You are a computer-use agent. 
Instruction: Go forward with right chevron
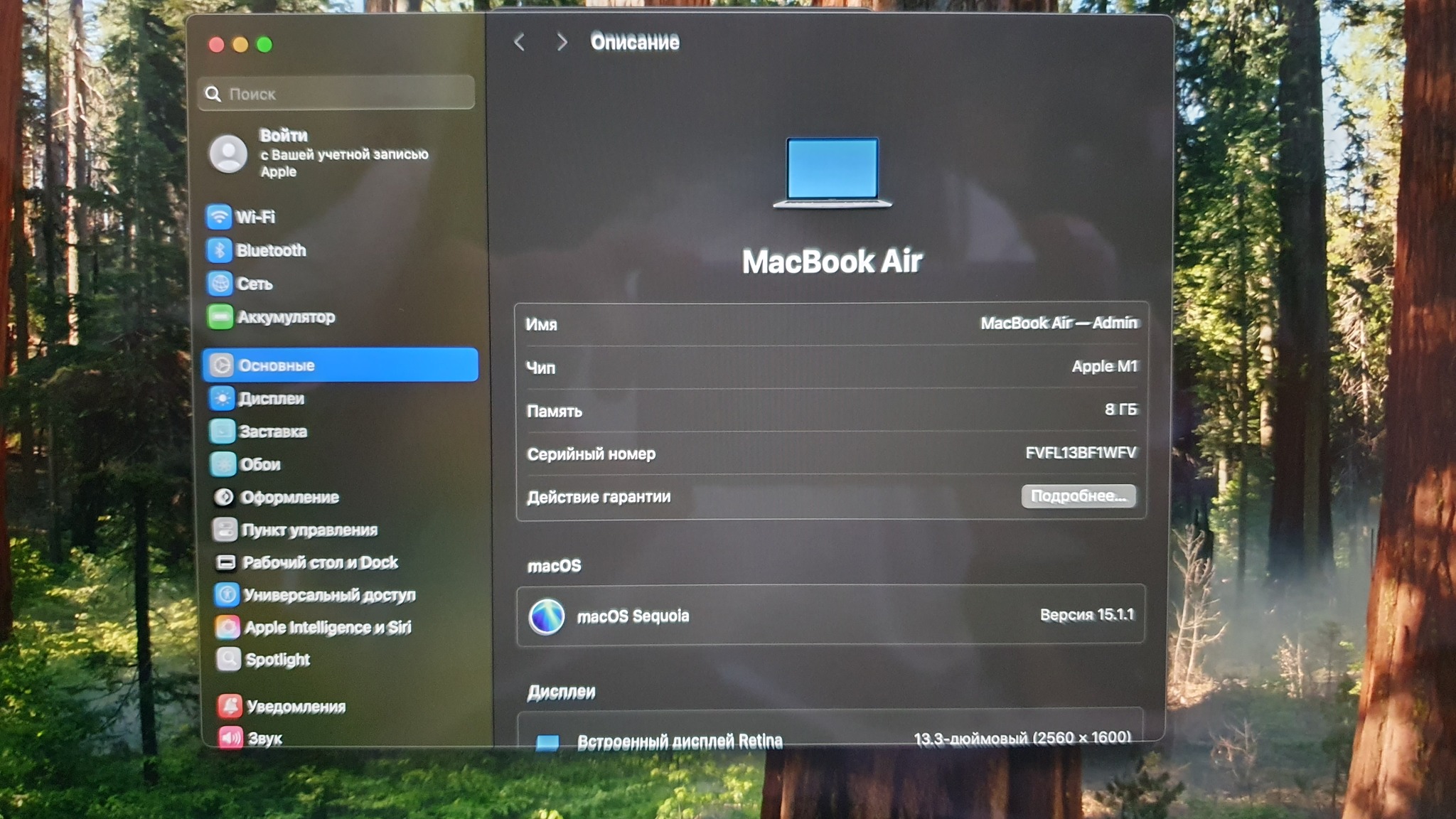click(562, 42)
